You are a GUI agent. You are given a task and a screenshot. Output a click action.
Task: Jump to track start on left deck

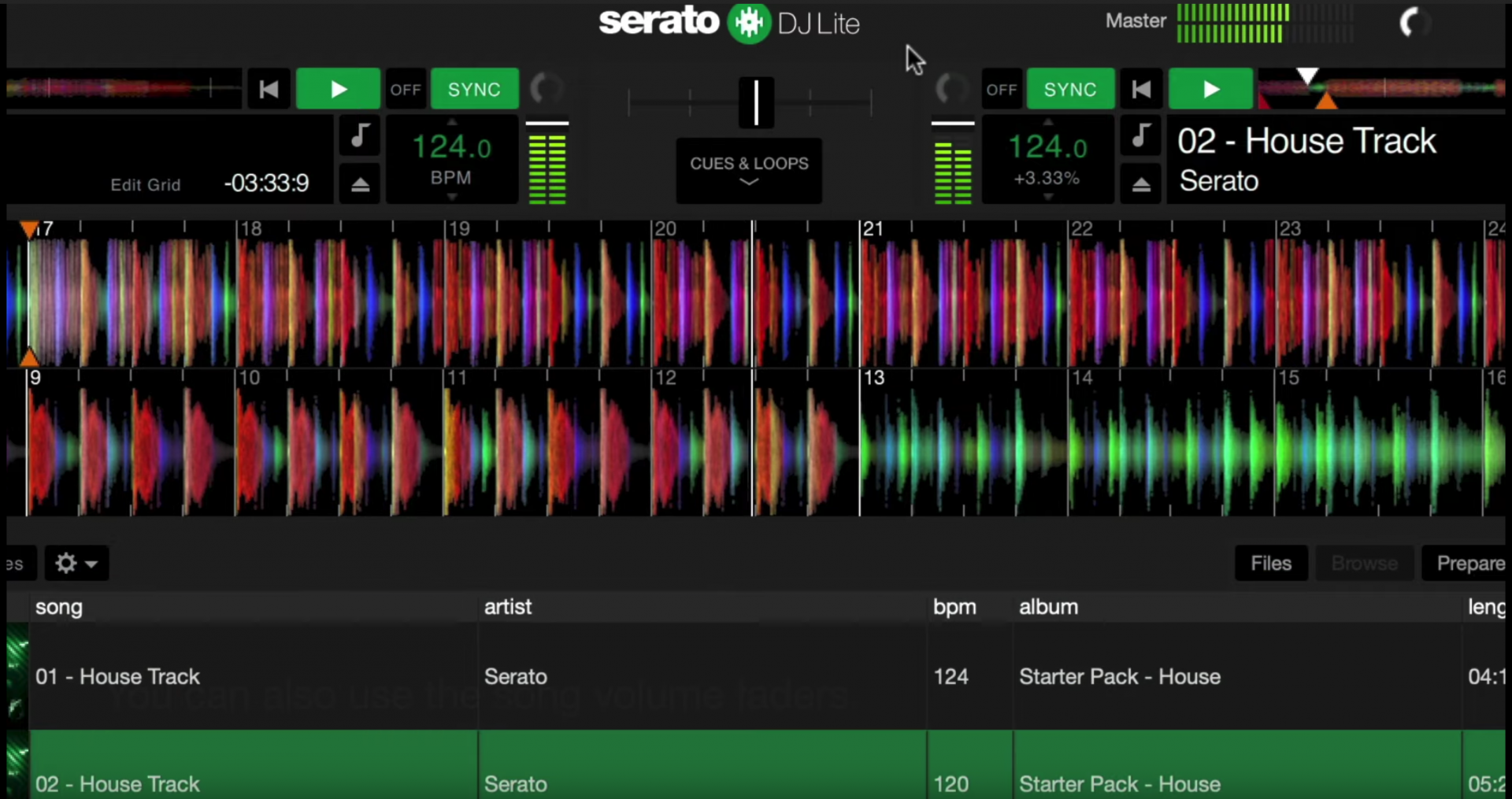pyautogui.click(x=269, y=90)
